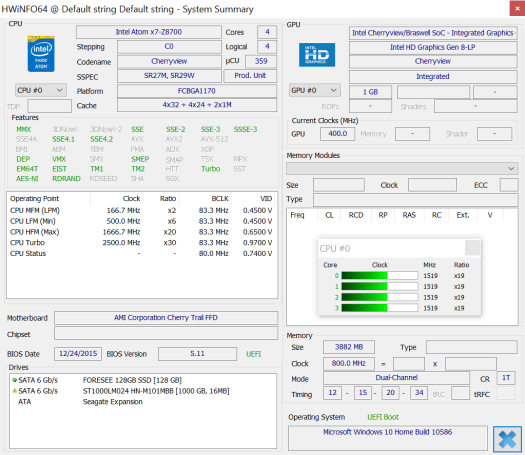Click the Intel HD Graphics Gen 8-LP field
The width and height of the screenshot is (525, 455).
pyautogui.click(x=433, y=48)
